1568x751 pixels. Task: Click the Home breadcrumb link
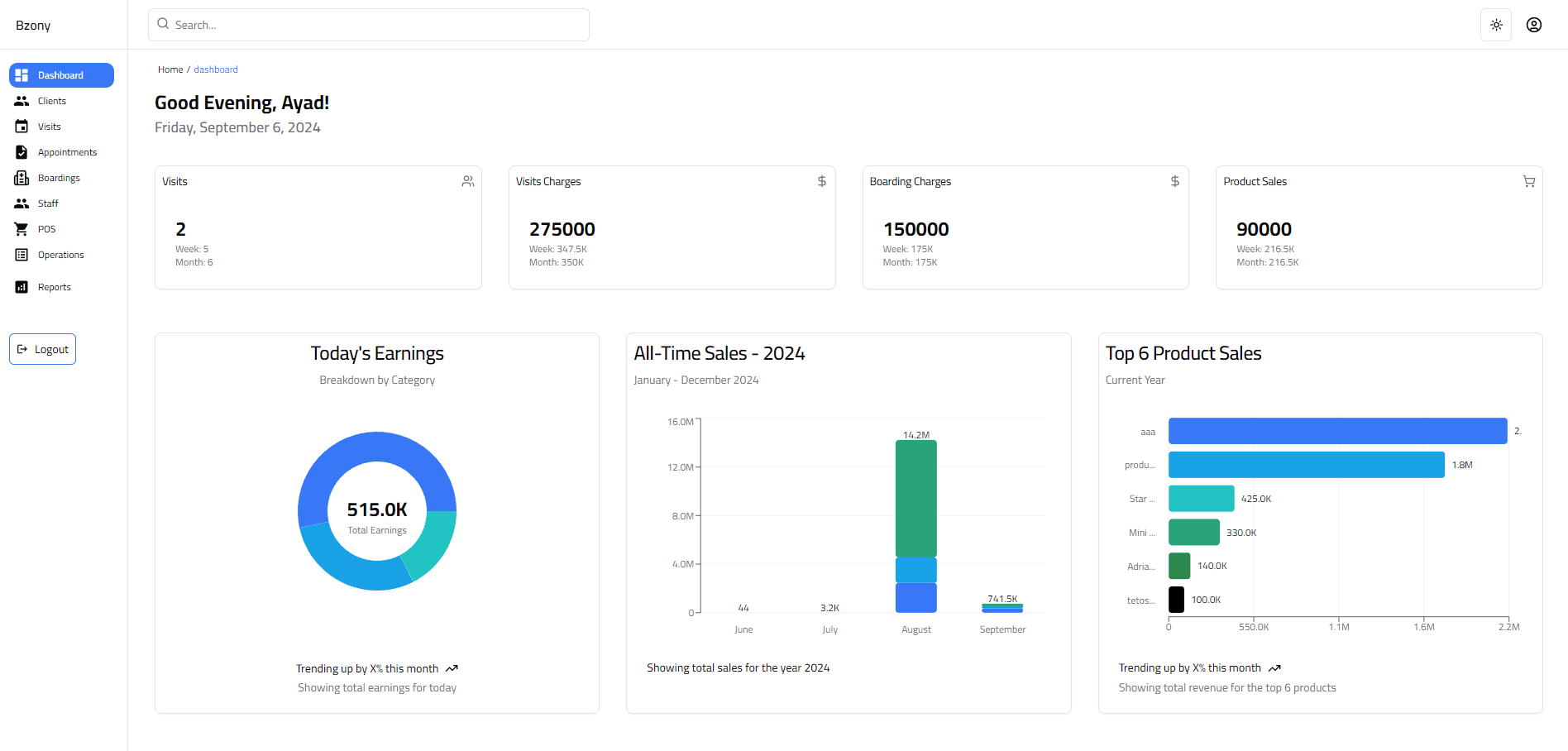pyautogui.click(x=170, y=69)
